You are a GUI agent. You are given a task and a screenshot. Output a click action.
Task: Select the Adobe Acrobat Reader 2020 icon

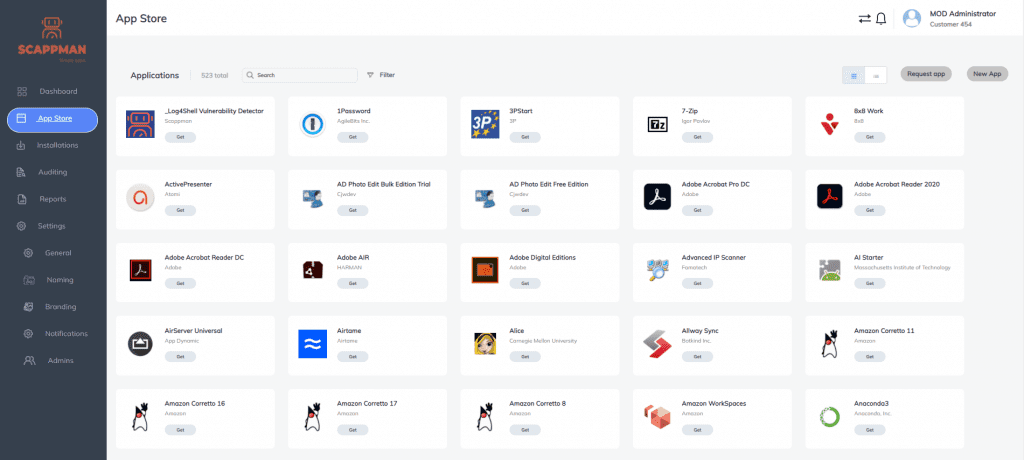tap(830, 196)
